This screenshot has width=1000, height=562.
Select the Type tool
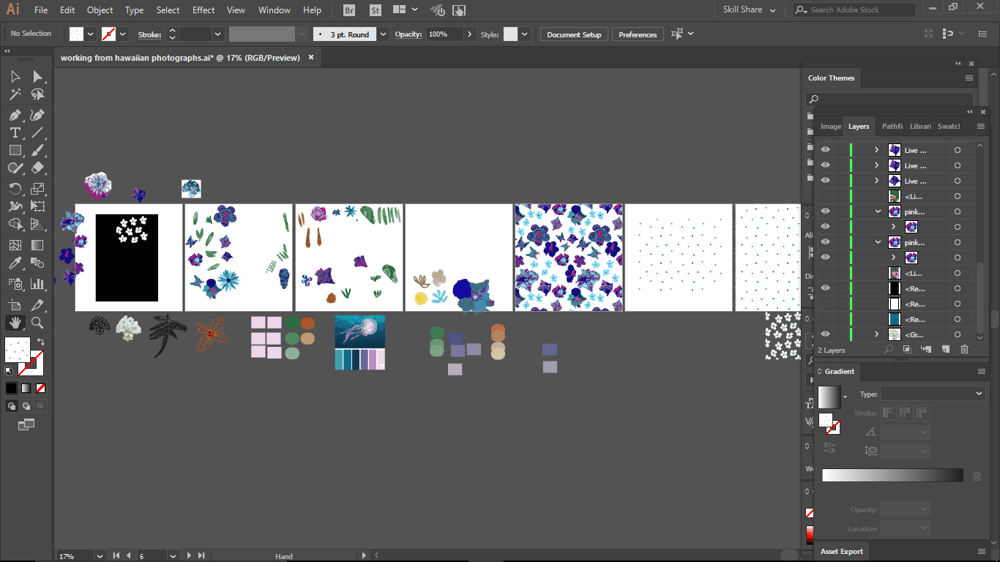pos(15,133)
